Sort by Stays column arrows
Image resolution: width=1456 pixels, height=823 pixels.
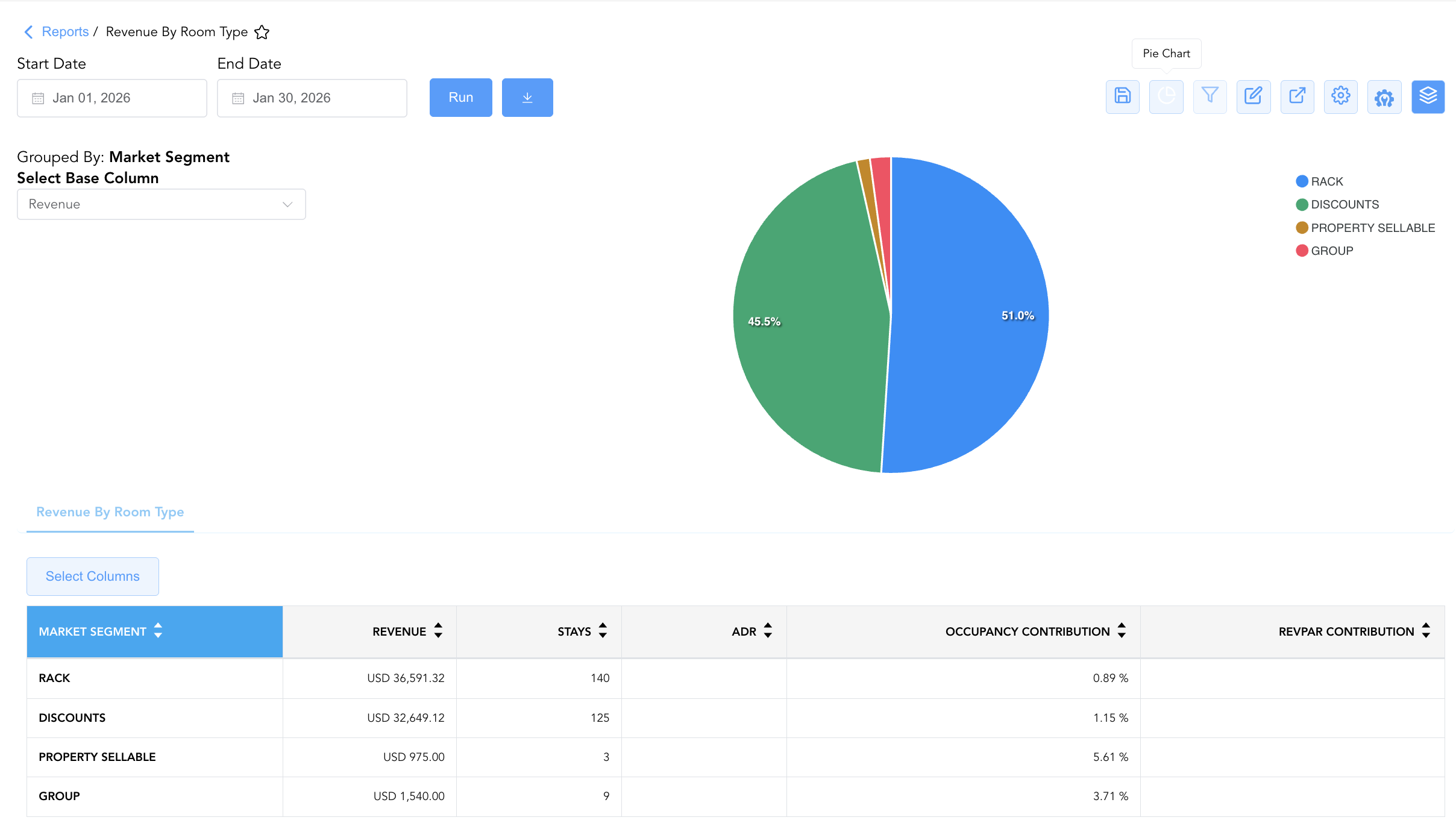click(x=603, y=631)
